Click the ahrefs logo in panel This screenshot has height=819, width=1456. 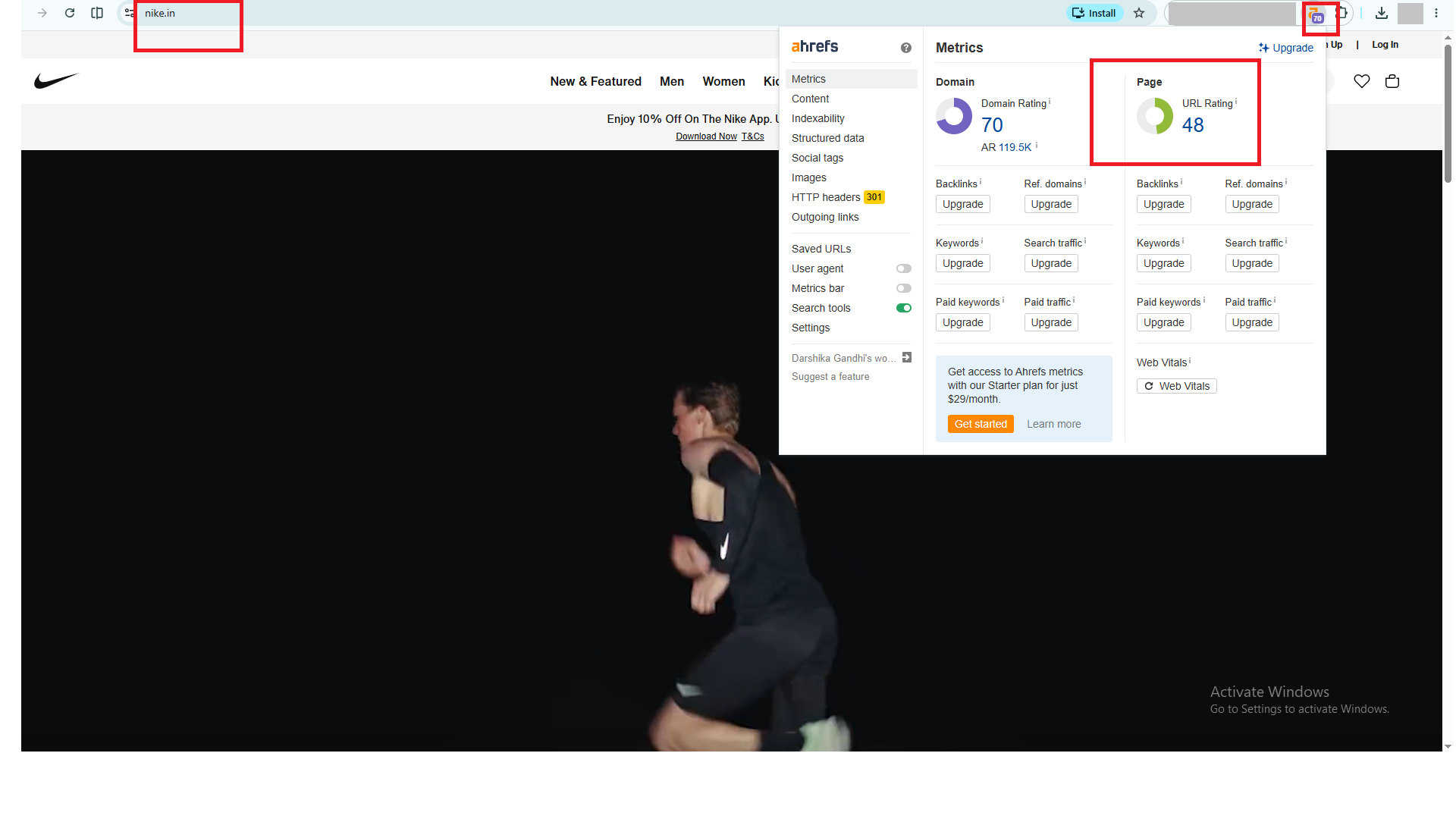tap(814, 46)
